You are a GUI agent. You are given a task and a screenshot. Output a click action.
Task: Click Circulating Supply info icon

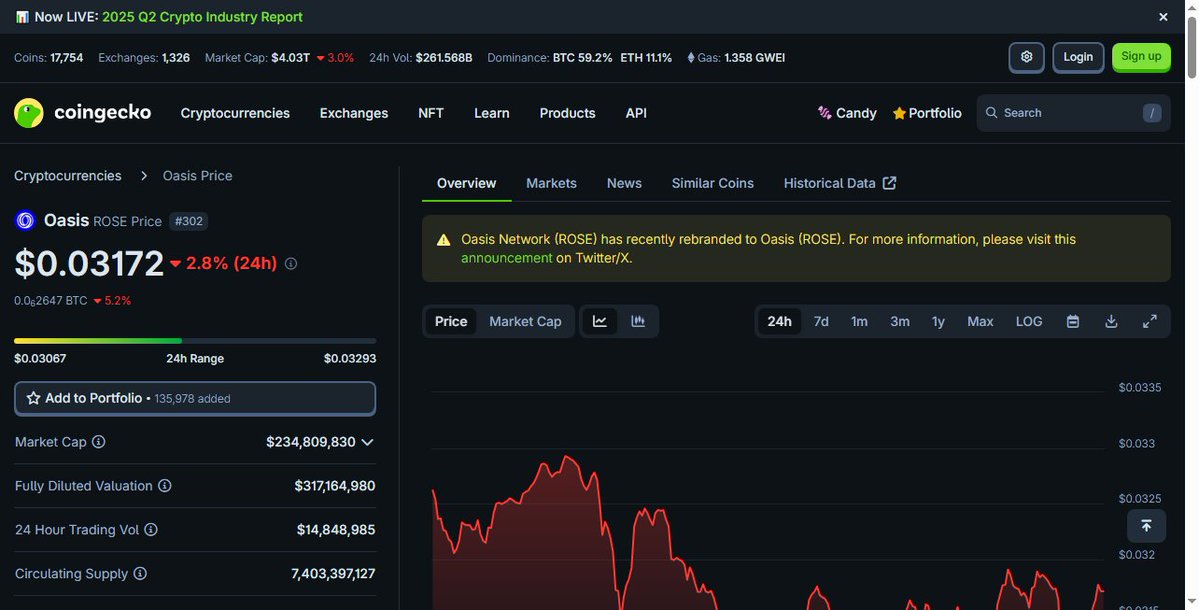click(x=140, y=573)
